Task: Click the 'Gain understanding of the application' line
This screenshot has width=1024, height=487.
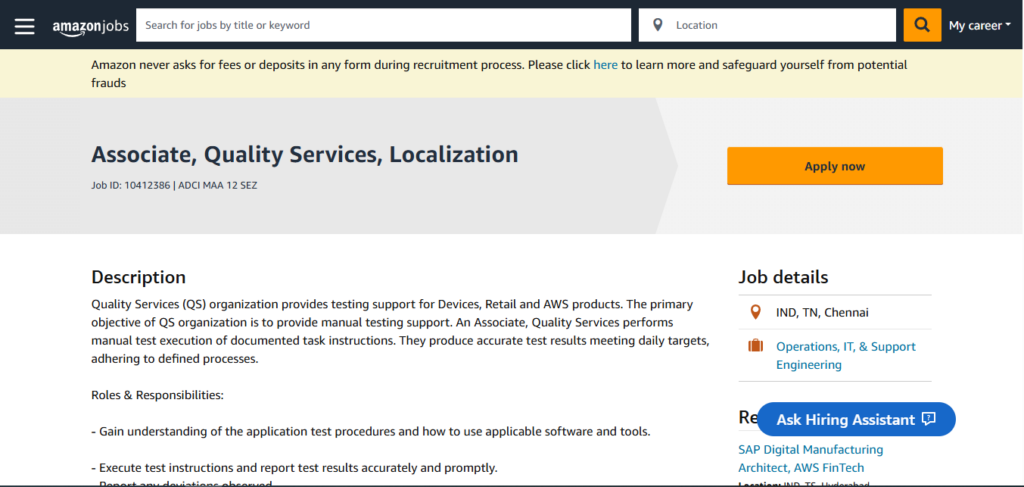Action: (371, 432)
